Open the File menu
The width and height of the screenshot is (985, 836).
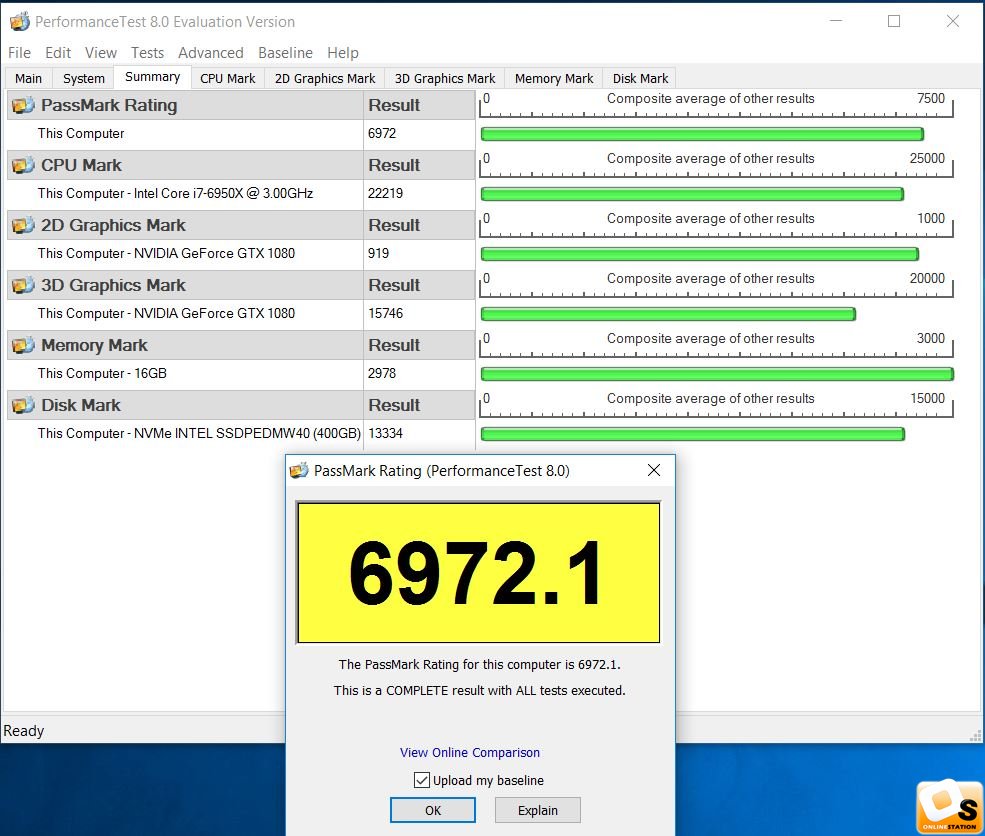[x=19, y=53]
